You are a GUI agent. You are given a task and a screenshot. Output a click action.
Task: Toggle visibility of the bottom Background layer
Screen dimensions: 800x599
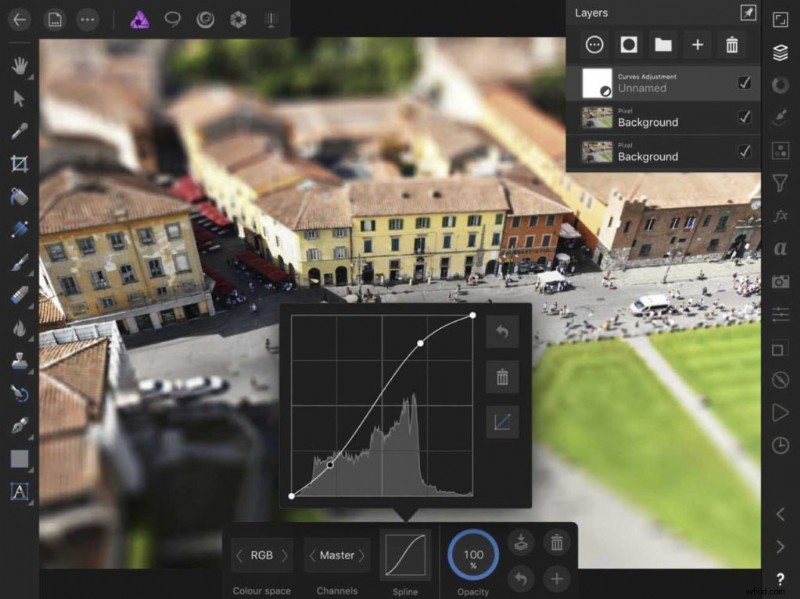coord(744,151)
